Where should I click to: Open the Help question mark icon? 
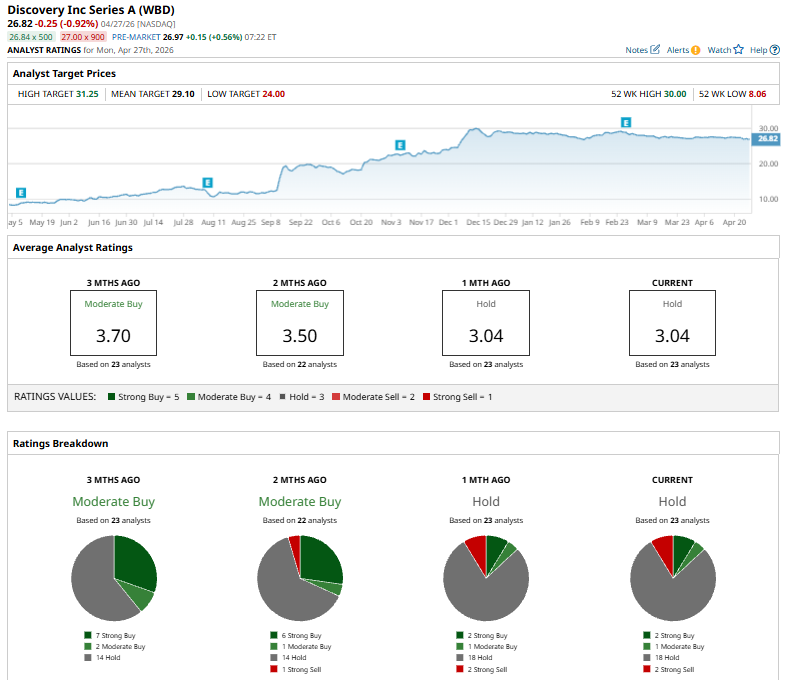775,50
